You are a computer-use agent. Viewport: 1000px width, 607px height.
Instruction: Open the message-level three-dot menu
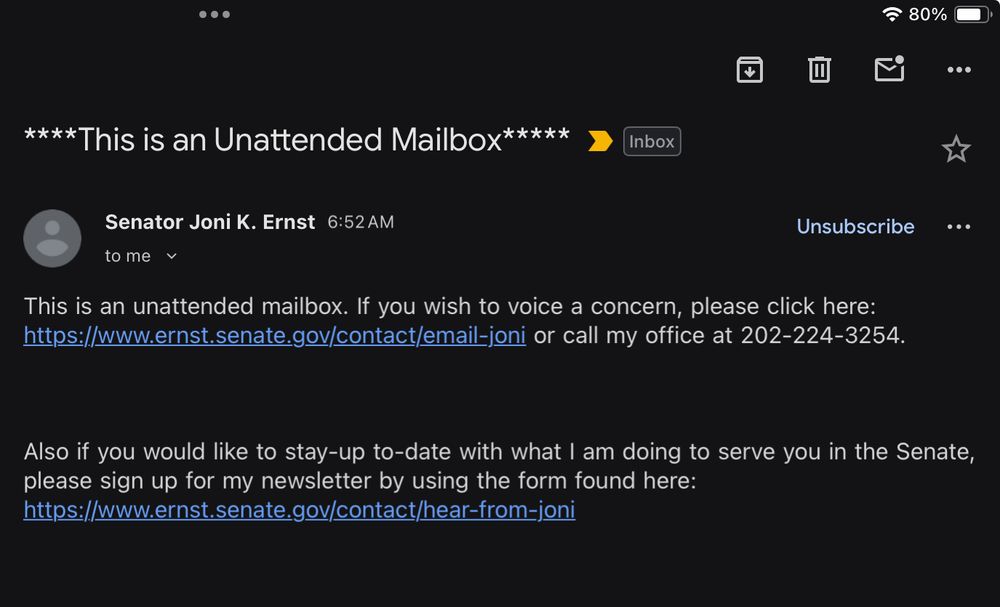point(958,227)
